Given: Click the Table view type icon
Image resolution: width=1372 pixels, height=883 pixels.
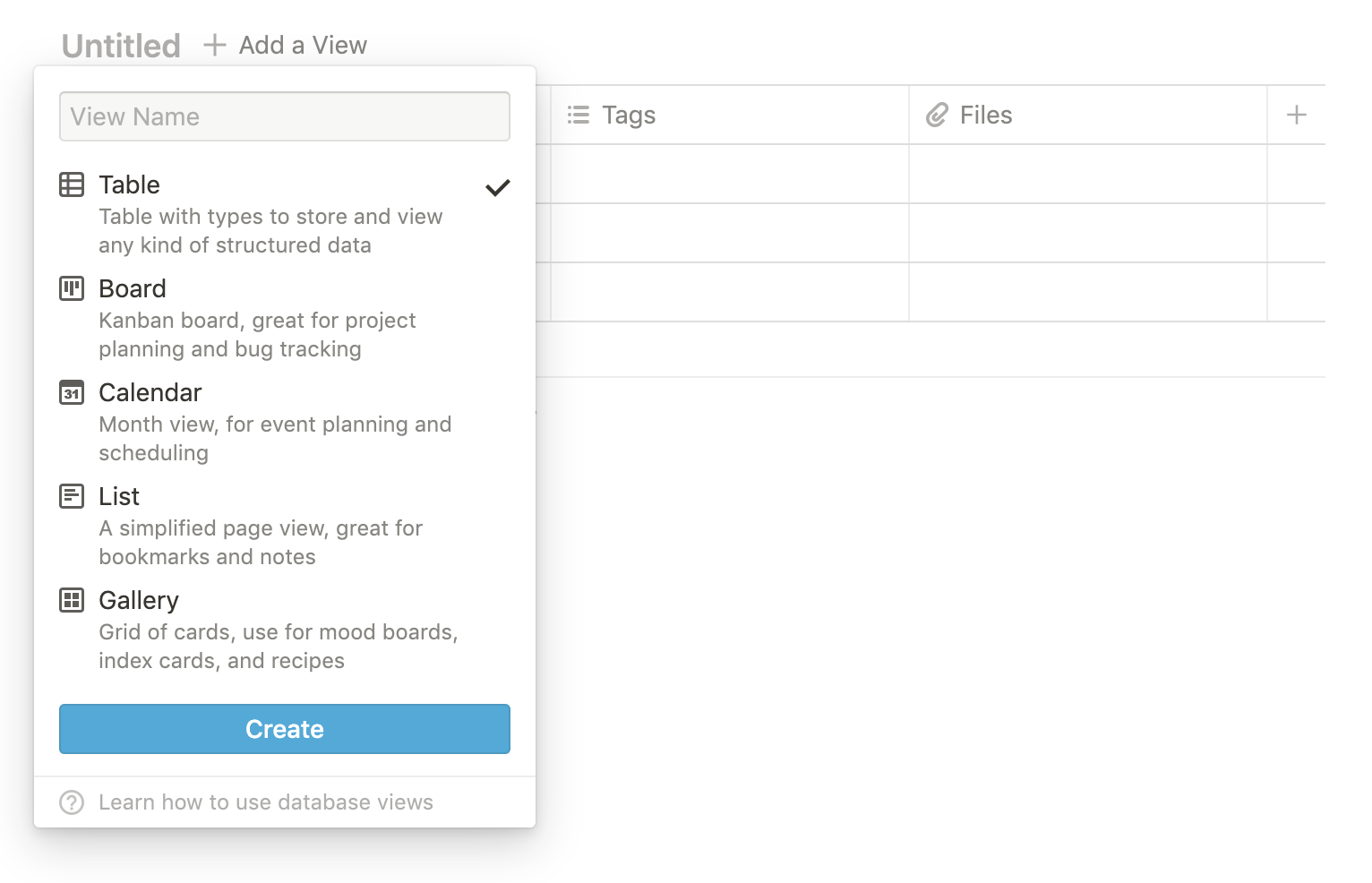Looking at the screenshot, I should pos(72,184).
